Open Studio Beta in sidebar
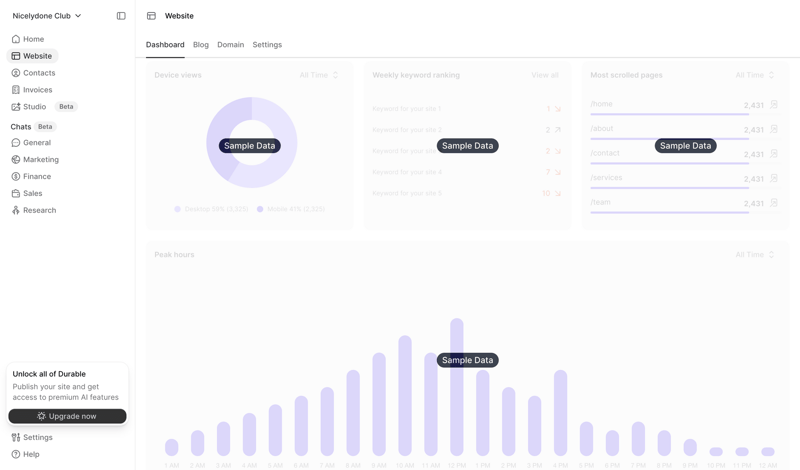800x470 pixels. coord(35,107)
